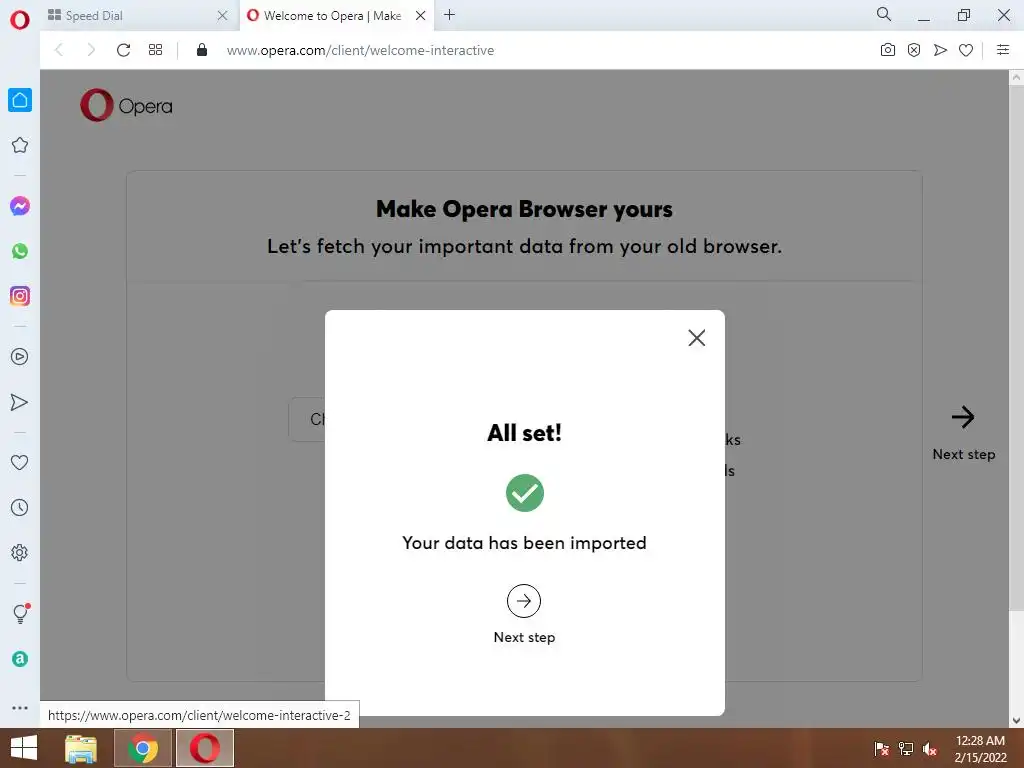1024x768 pixels.
Task: Open Easy Setup menu icon
Action: tap(1003, 50)
